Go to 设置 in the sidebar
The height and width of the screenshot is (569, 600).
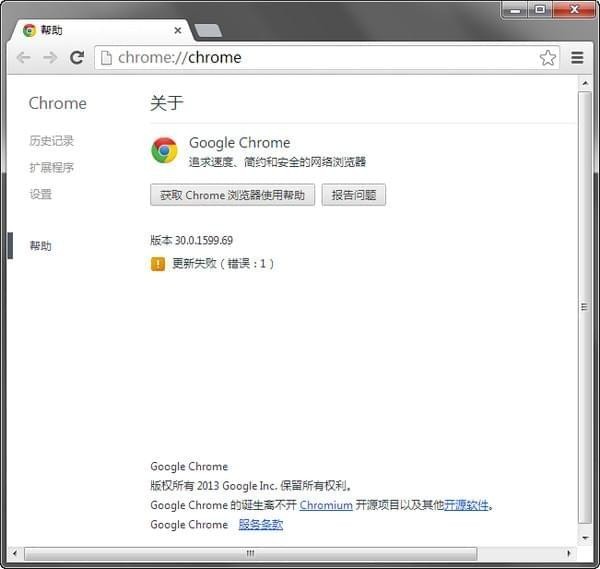click(x=41, y=195)
